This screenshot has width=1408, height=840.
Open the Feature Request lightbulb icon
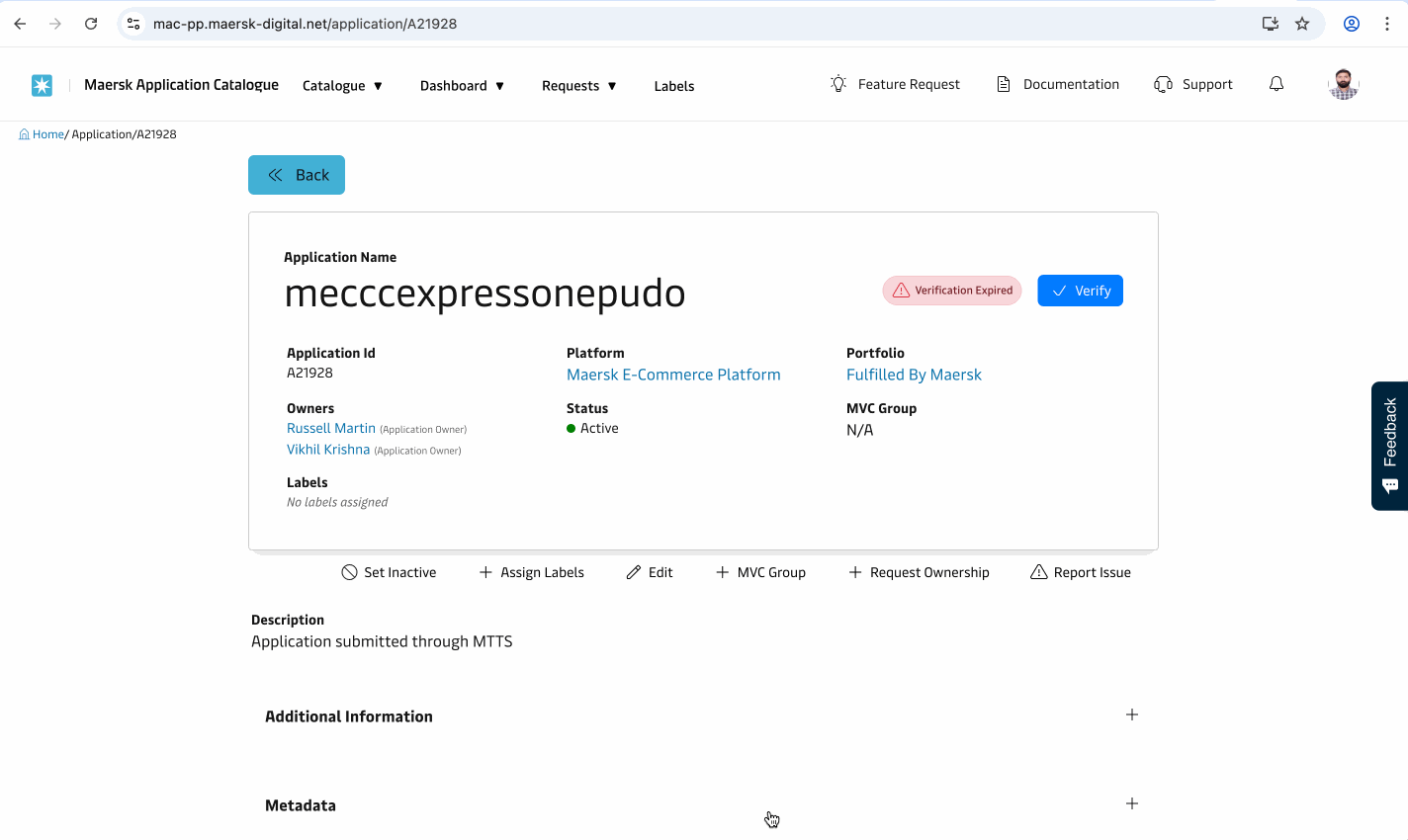(x=838, y=84)
